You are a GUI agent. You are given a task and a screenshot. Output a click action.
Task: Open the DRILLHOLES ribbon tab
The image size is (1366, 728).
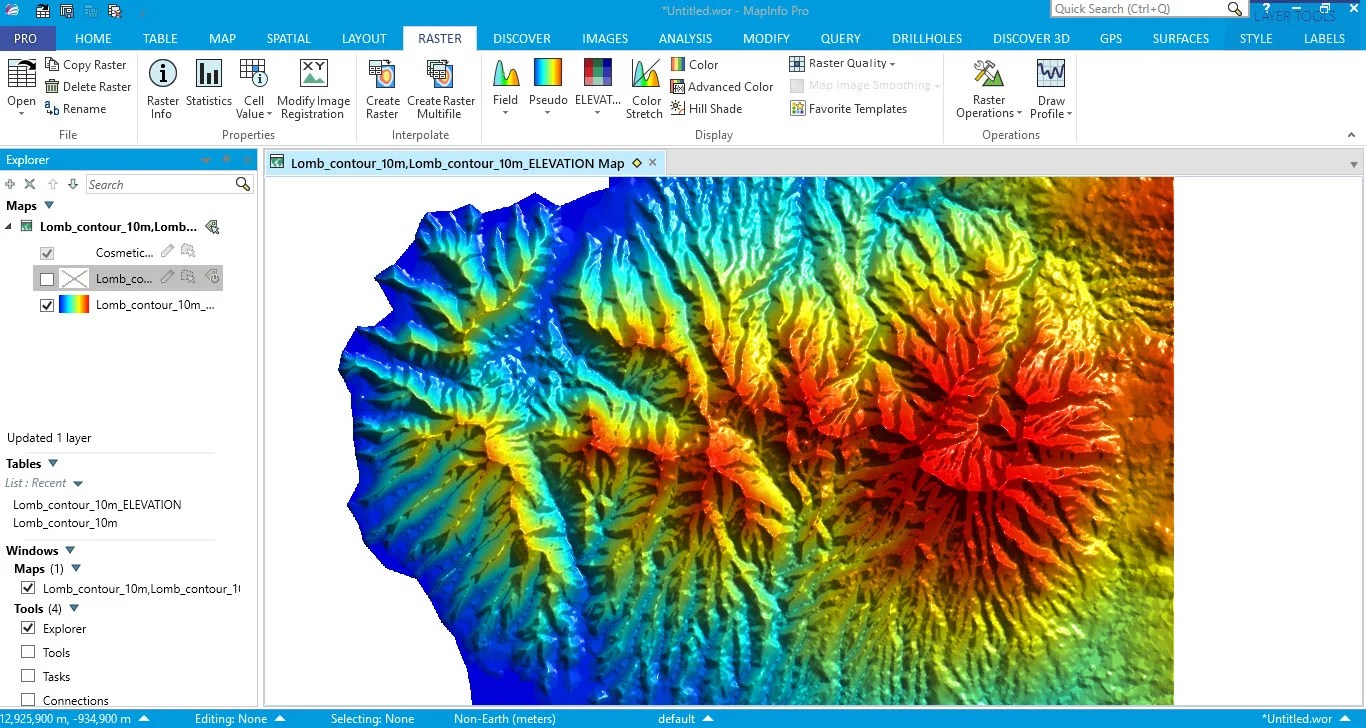pos(926,38)
